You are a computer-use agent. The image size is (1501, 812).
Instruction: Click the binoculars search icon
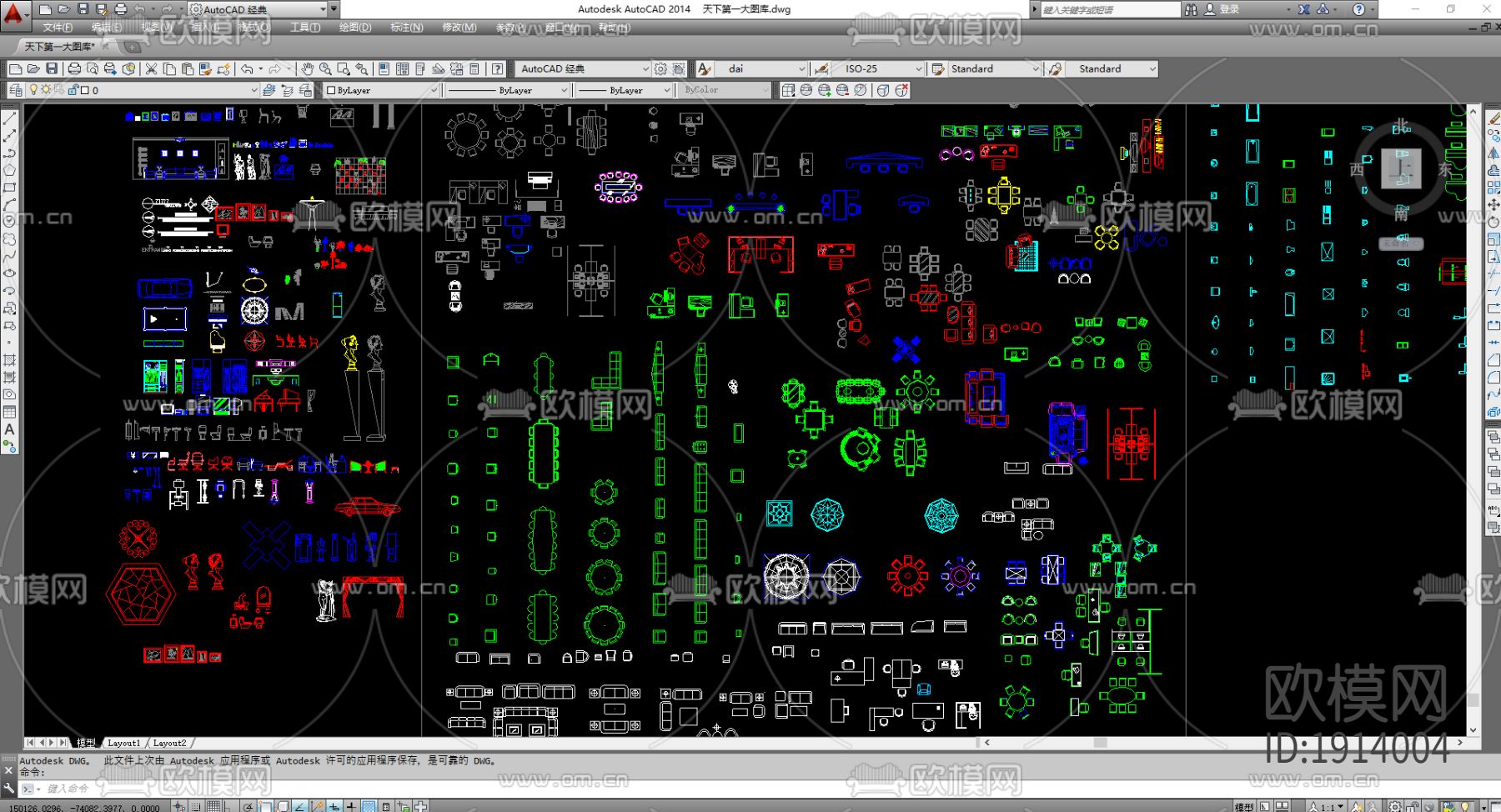coord(1191,9)
